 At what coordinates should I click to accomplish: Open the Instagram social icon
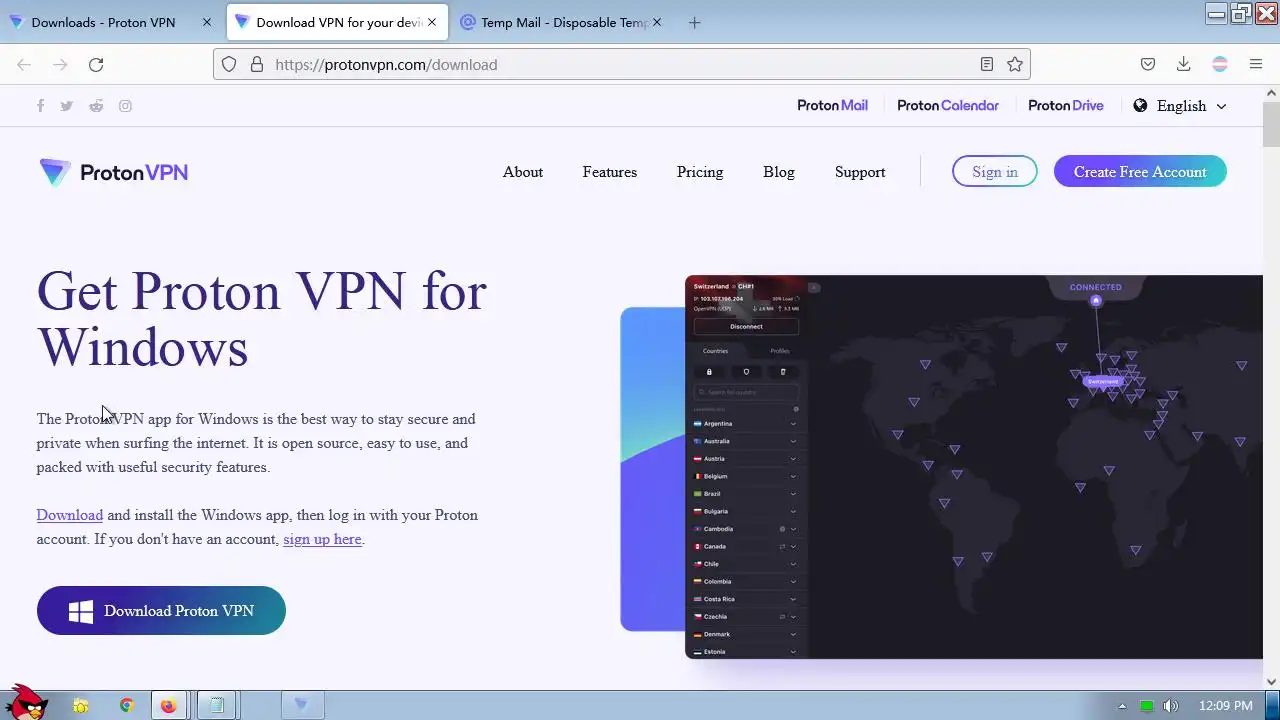click(125, 106)
